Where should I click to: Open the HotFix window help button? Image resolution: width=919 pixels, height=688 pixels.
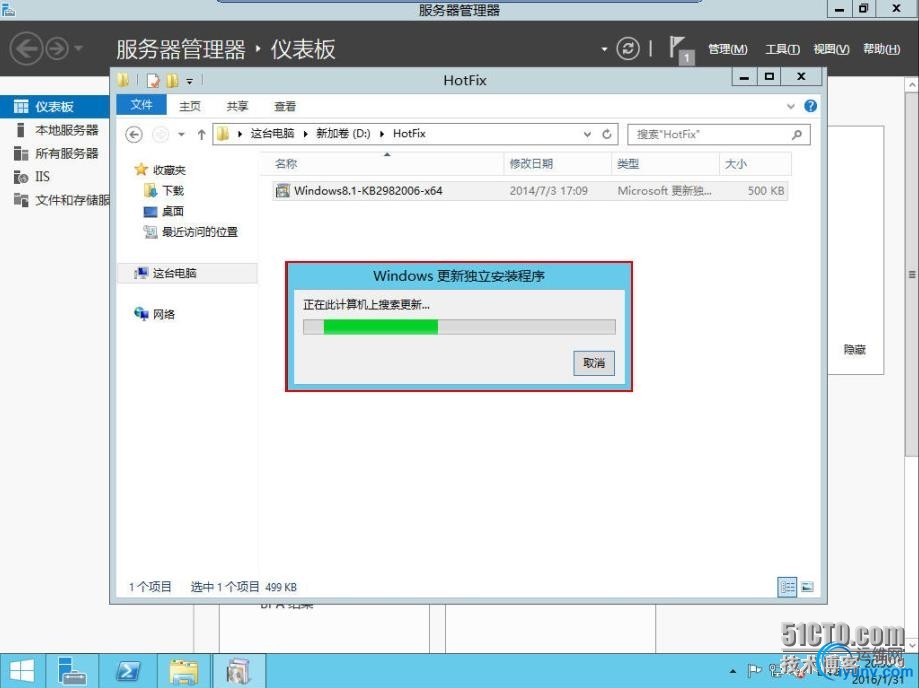811,106
